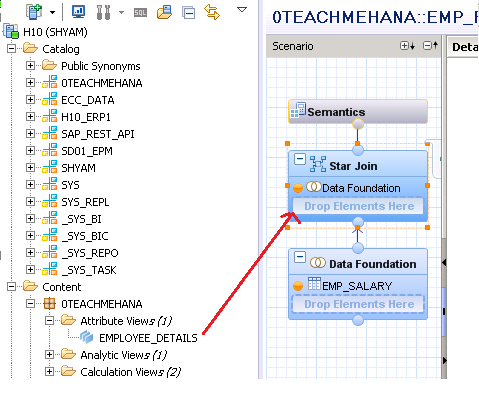The image size is (479, 393).
Task: Expand the _SYS_BI schema
Action: point(30,218)
